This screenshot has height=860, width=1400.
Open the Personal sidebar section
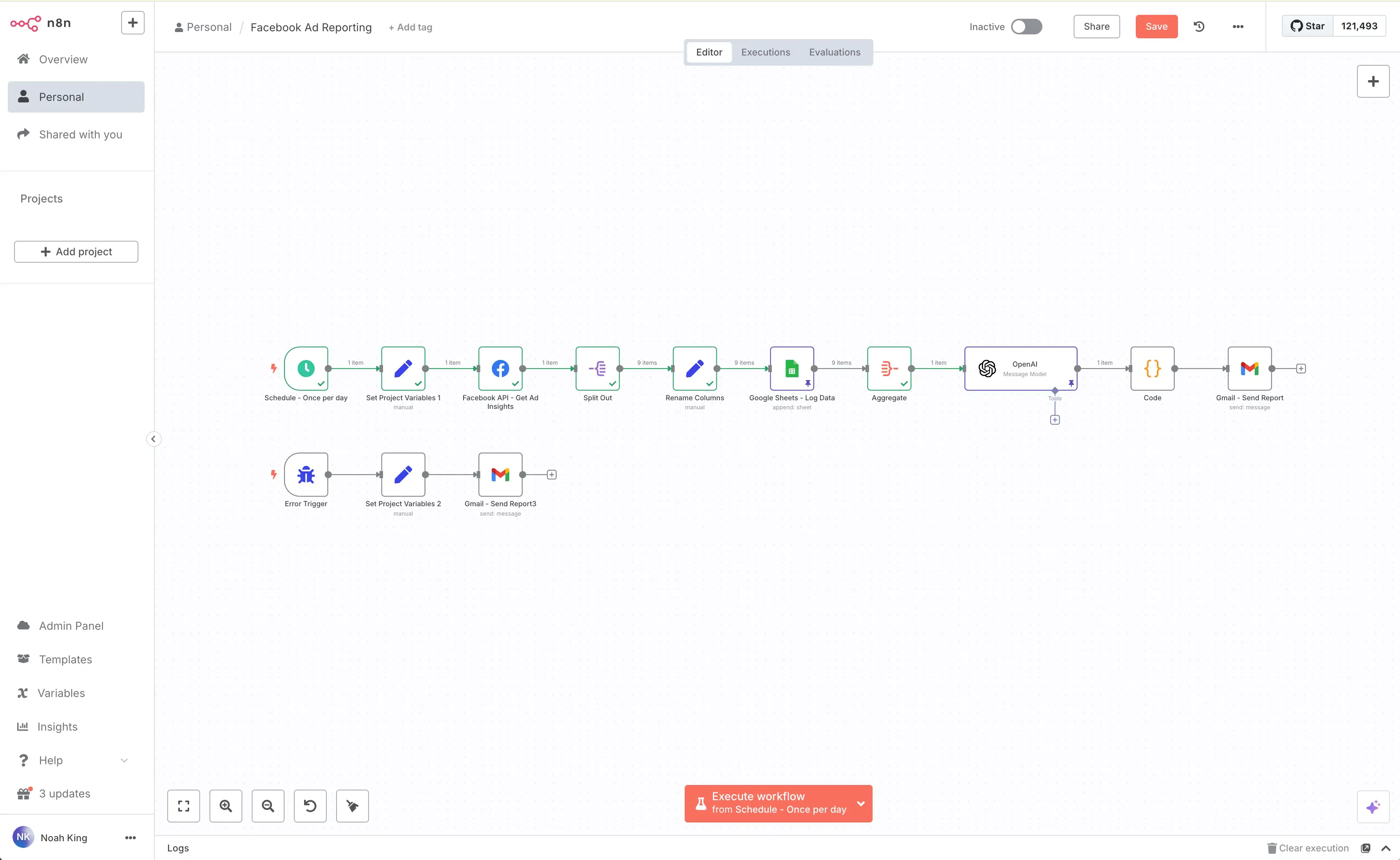[76, 97]
